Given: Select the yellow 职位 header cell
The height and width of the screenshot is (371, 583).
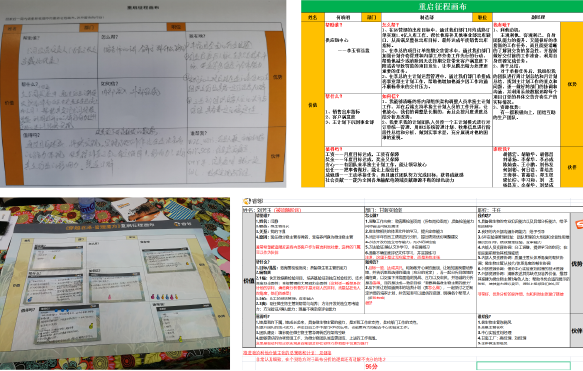Looking at the screenshot, I should click(482, 17).
